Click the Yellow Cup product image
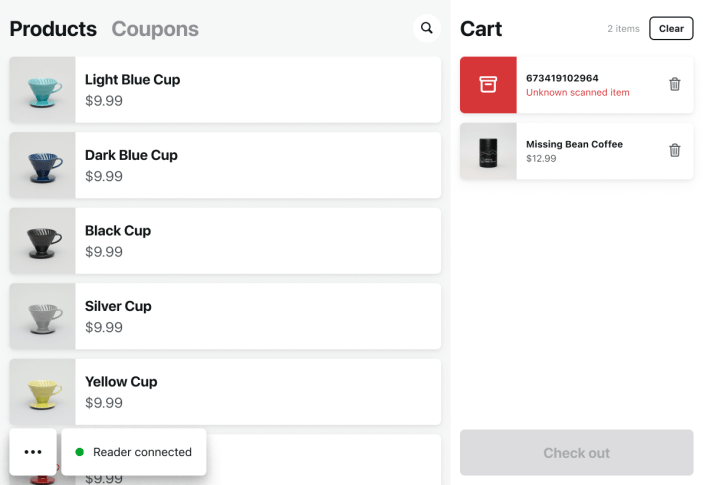The width and height of the screenshot is (703, 485). click(43, 392)
